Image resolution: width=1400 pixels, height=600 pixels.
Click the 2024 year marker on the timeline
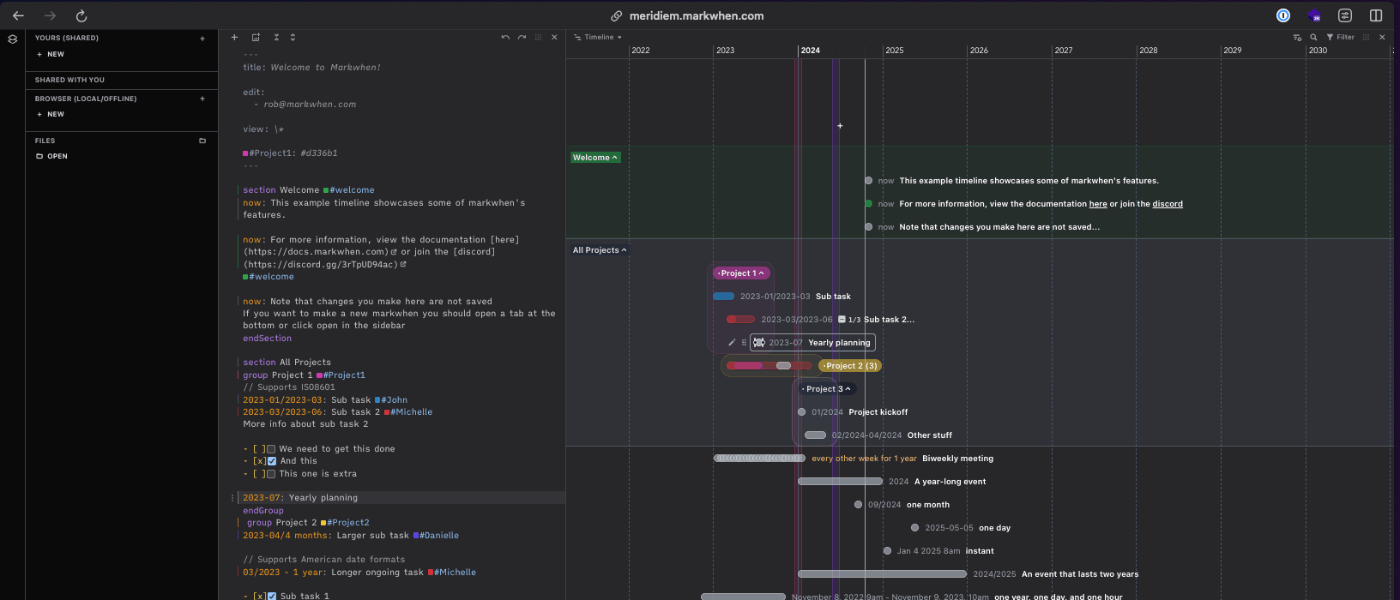(x=810, y=50)
